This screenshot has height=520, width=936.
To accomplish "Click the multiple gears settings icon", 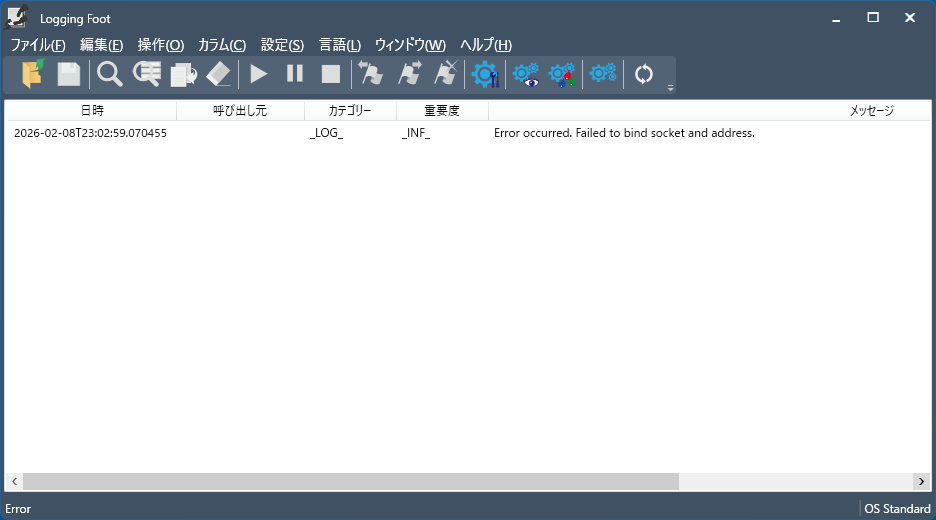I will pos(603,74).
